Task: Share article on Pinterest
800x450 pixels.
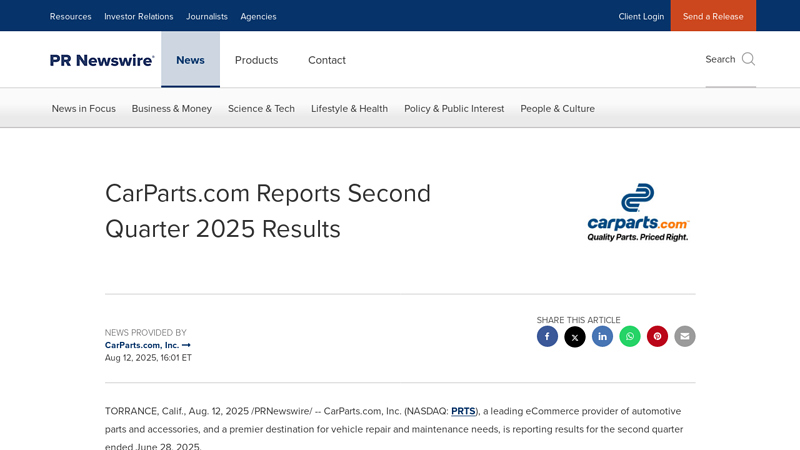Action: [657, 336]
